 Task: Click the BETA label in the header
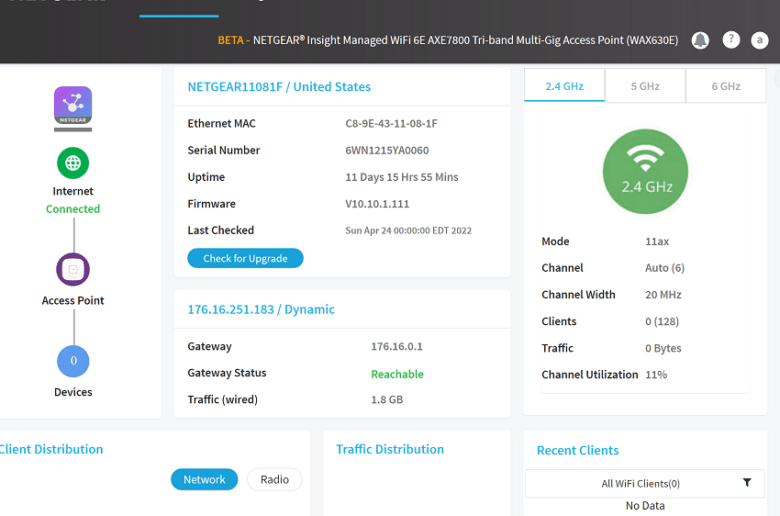coord(231,40)
